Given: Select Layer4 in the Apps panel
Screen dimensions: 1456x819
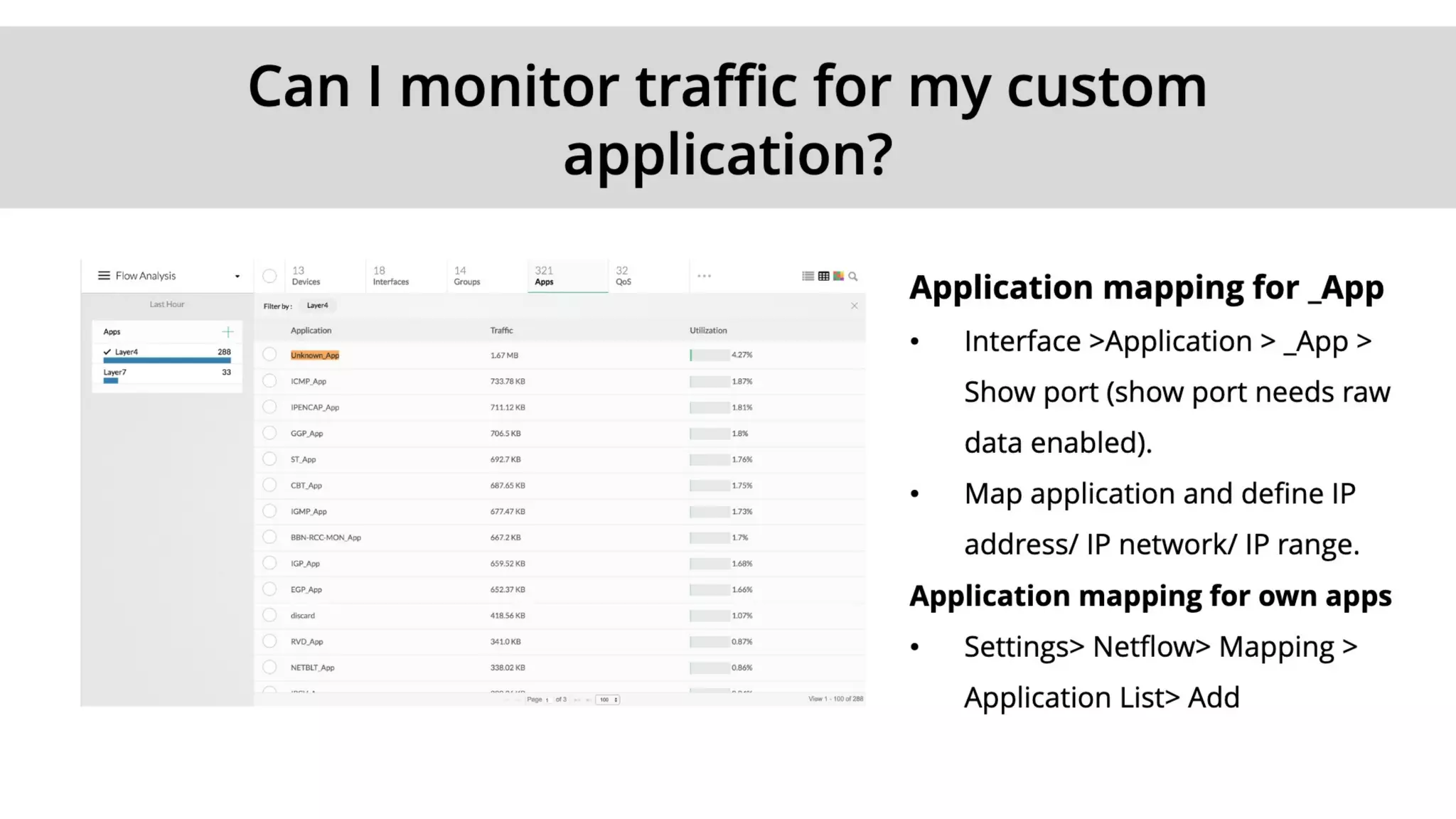Looking at the screenshot, I should coord(127,352).
